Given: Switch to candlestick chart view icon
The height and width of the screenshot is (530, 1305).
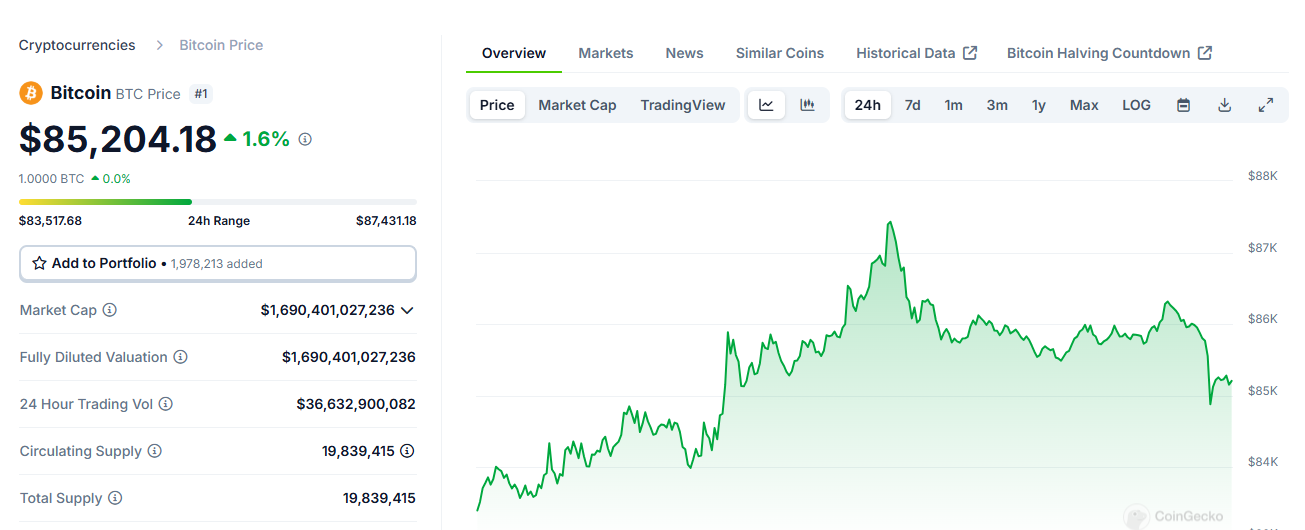Looking at the screenshot, I should point(807,105).
